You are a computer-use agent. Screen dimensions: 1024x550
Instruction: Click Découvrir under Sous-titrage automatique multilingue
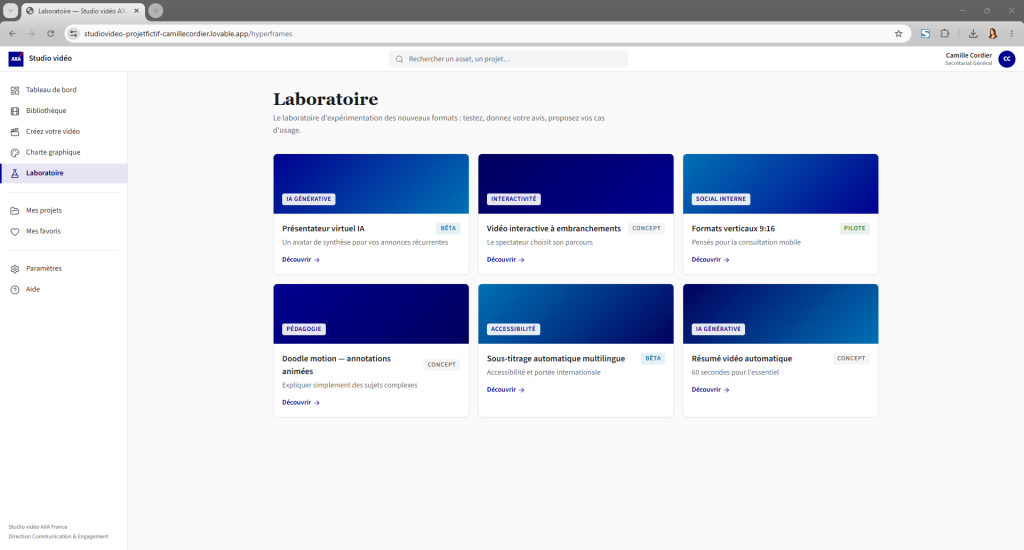(x=505, y=390)
